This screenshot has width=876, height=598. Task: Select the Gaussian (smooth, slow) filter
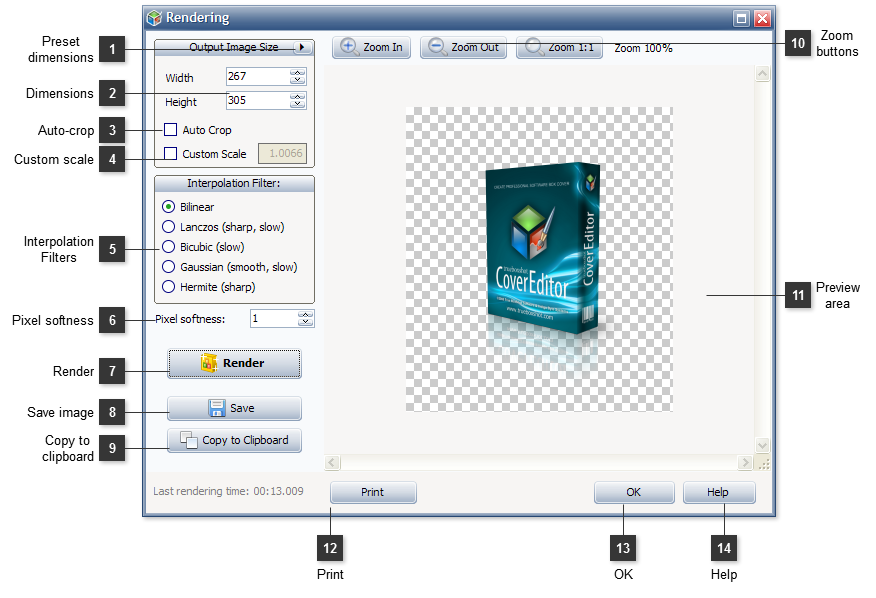click(168, 267)
